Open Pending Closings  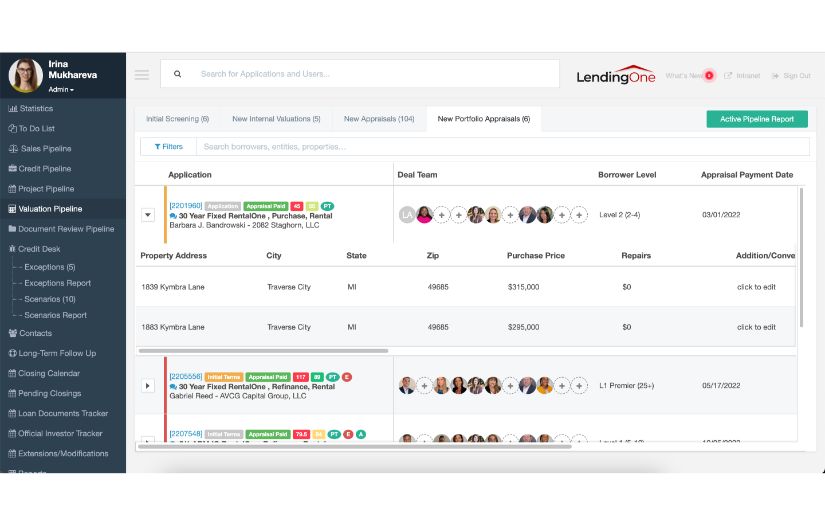coord(45,393)
